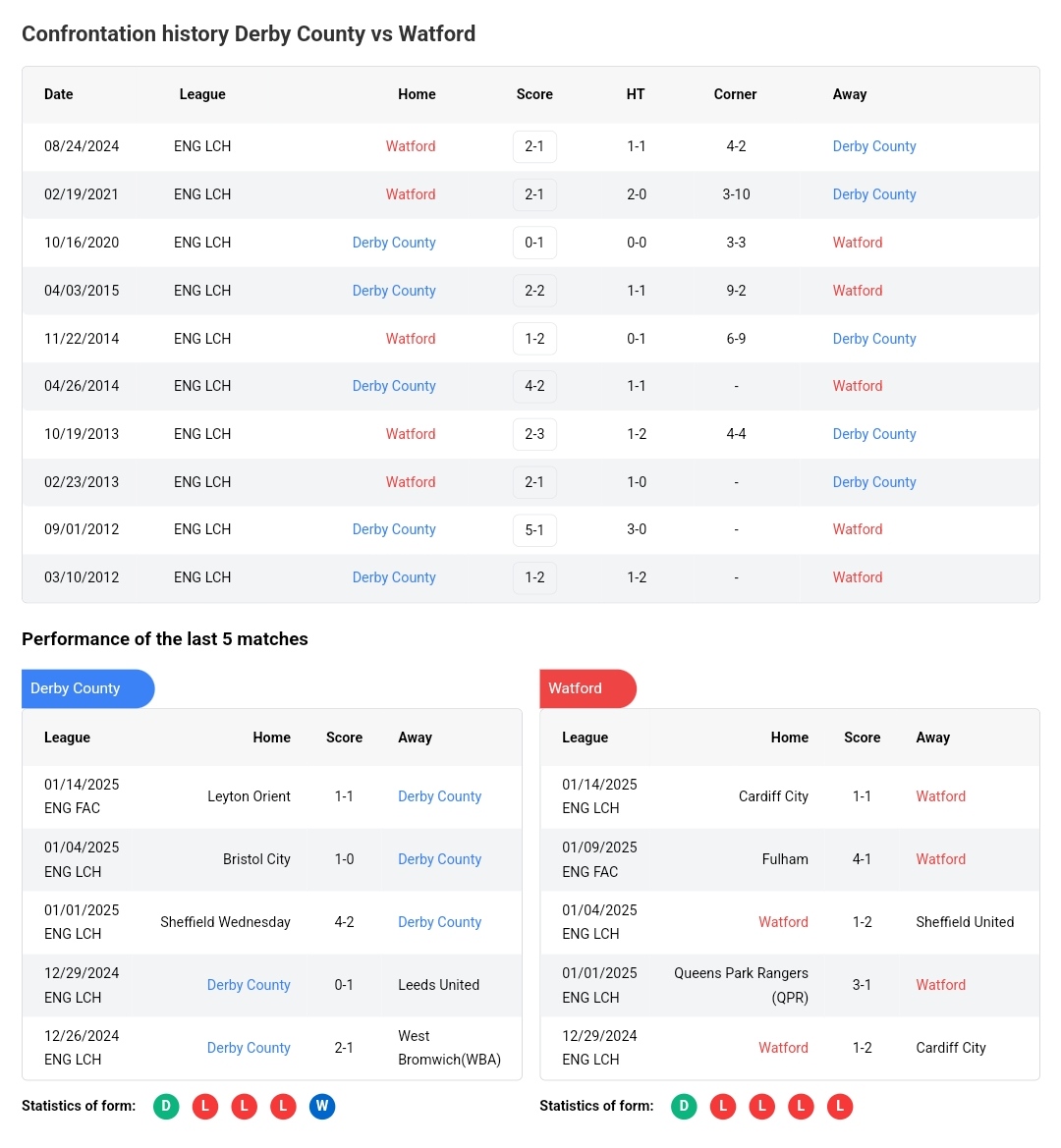Image resolution: width=1061 pixels, height=1148 pixels.
Task: Open the Fulham team link
Action: pyautogui.click(x=785, y=859)
